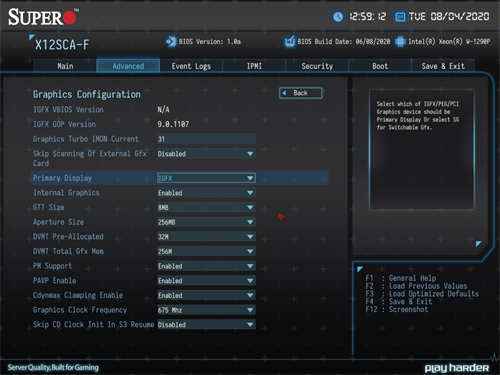
Task: Expand the DVMT Pre-Allocated dropdown
Action: point(206,237)
